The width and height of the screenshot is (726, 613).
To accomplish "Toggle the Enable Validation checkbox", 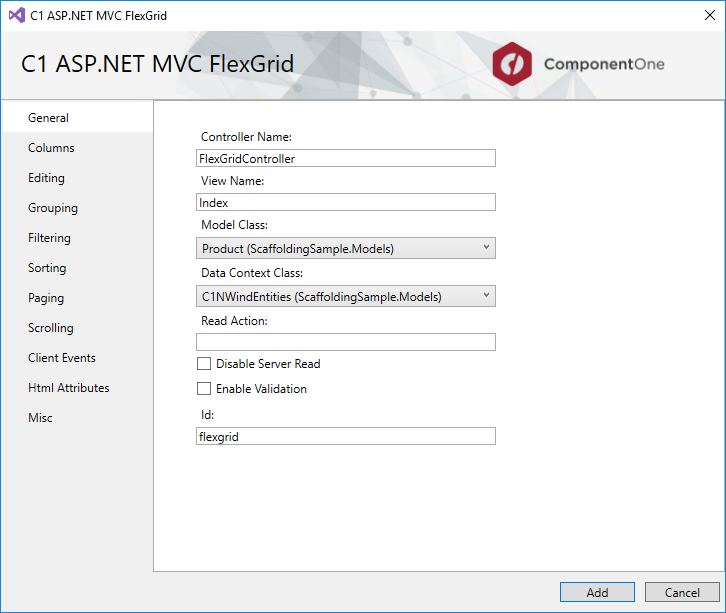I will pyautogui.click(x=204, y=389).
